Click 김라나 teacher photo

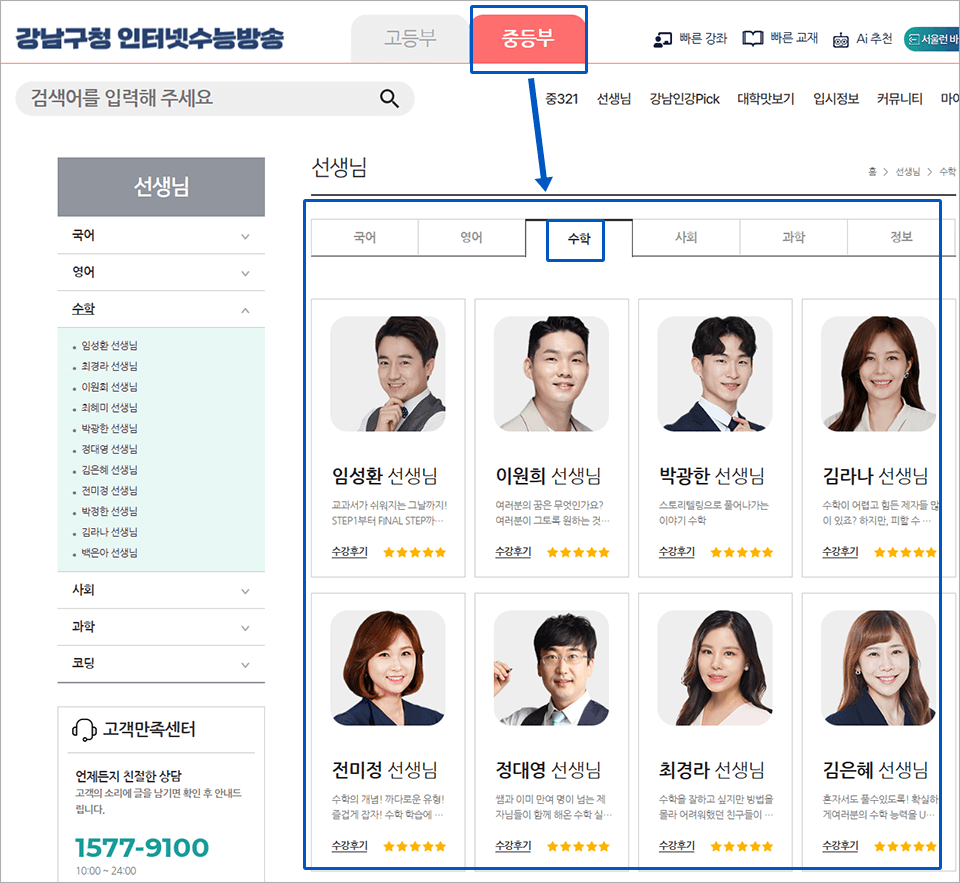[878, 374]
